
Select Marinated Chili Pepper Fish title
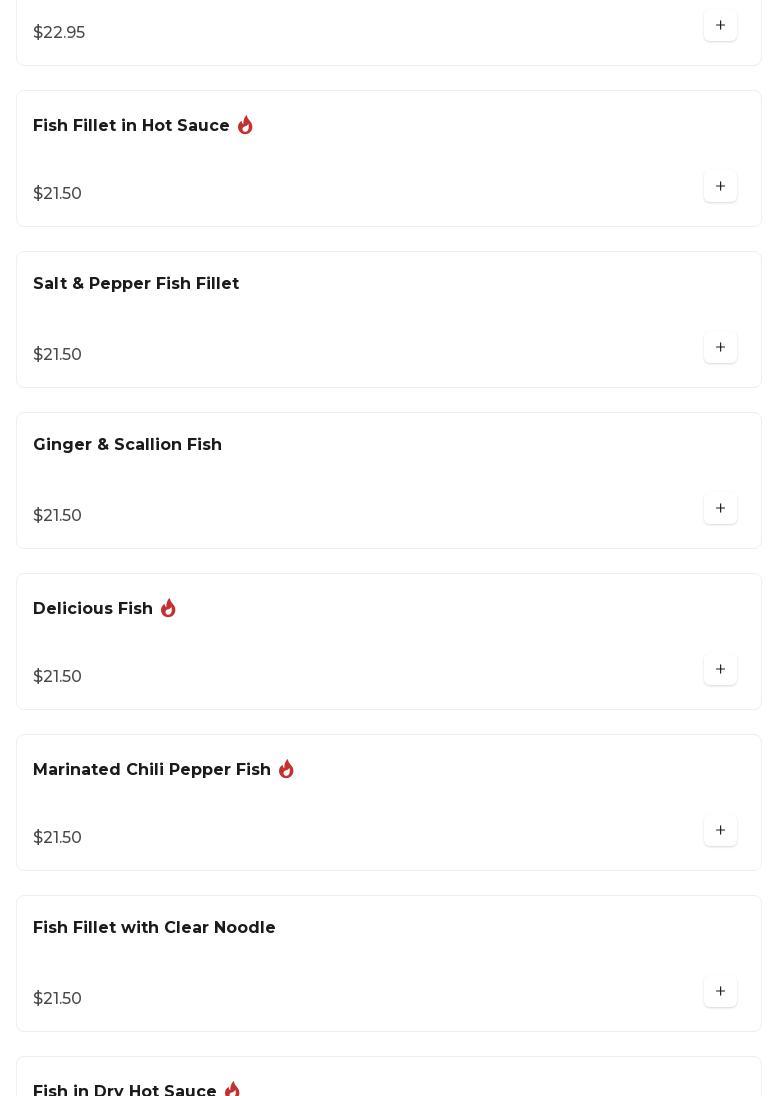[x=152, y=770]
